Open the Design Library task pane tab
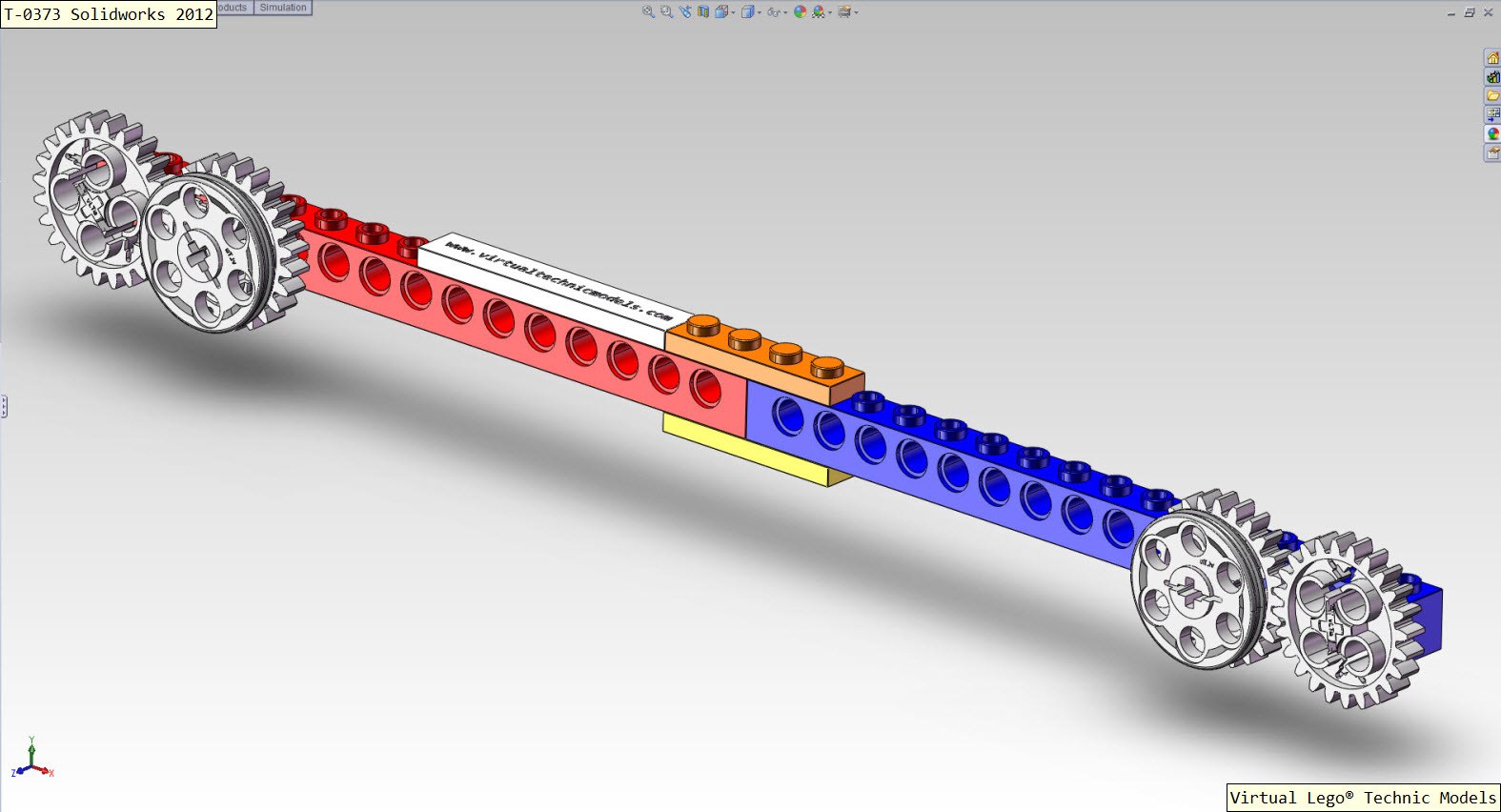Image resolution: width=1501 pixels, height=812 pixels. pyautogui.click(x=1492, y=77)
